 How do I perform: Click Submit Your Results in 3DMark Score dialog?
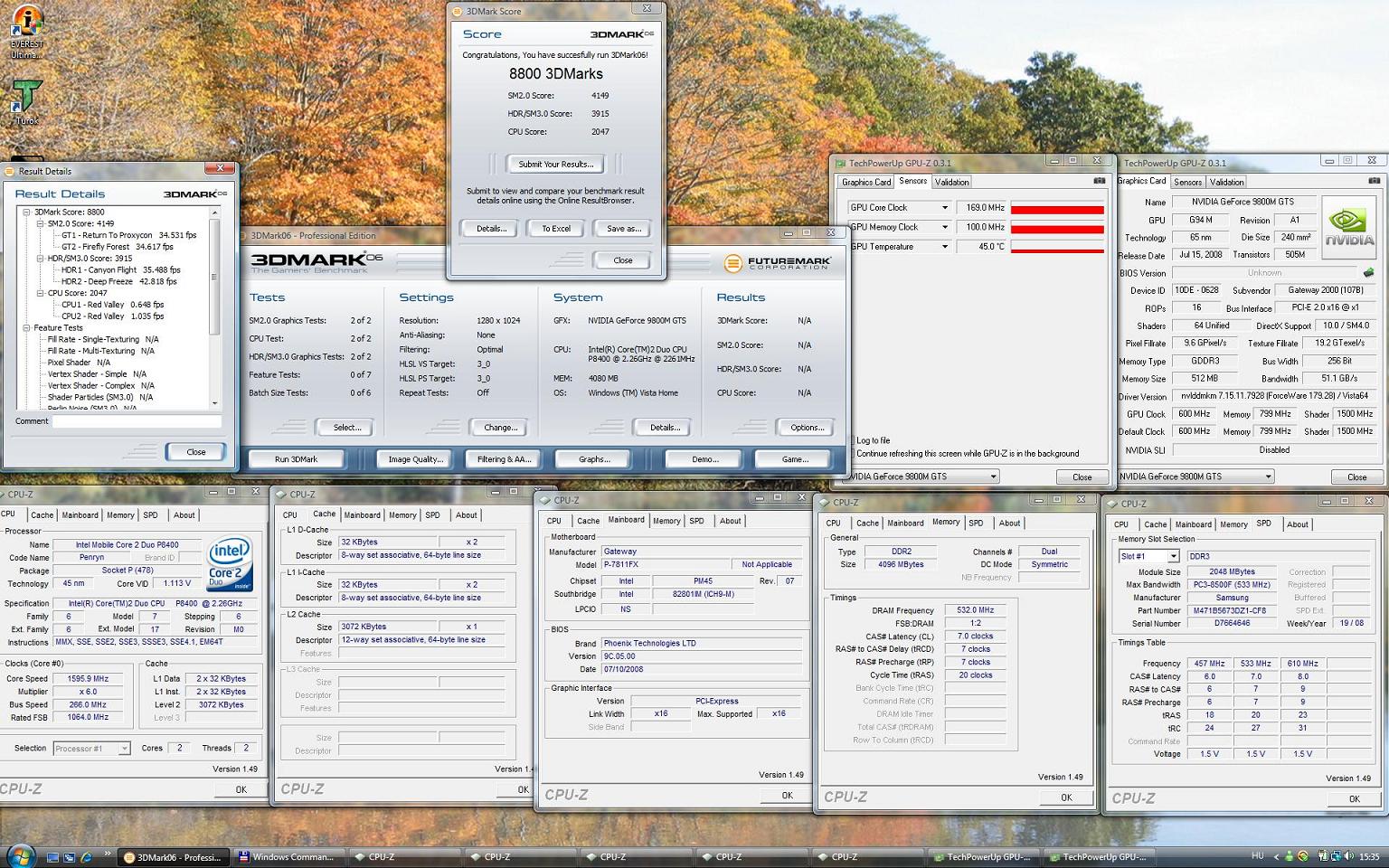pyautogui.click(x=555, y=164)
